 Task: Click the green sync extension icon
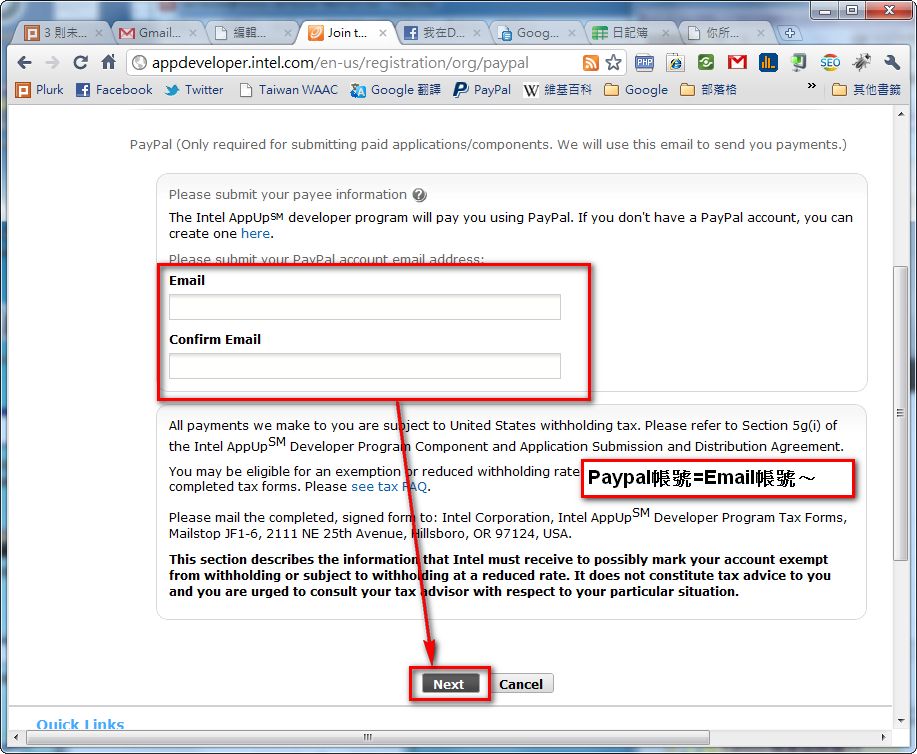pos(706,63)
